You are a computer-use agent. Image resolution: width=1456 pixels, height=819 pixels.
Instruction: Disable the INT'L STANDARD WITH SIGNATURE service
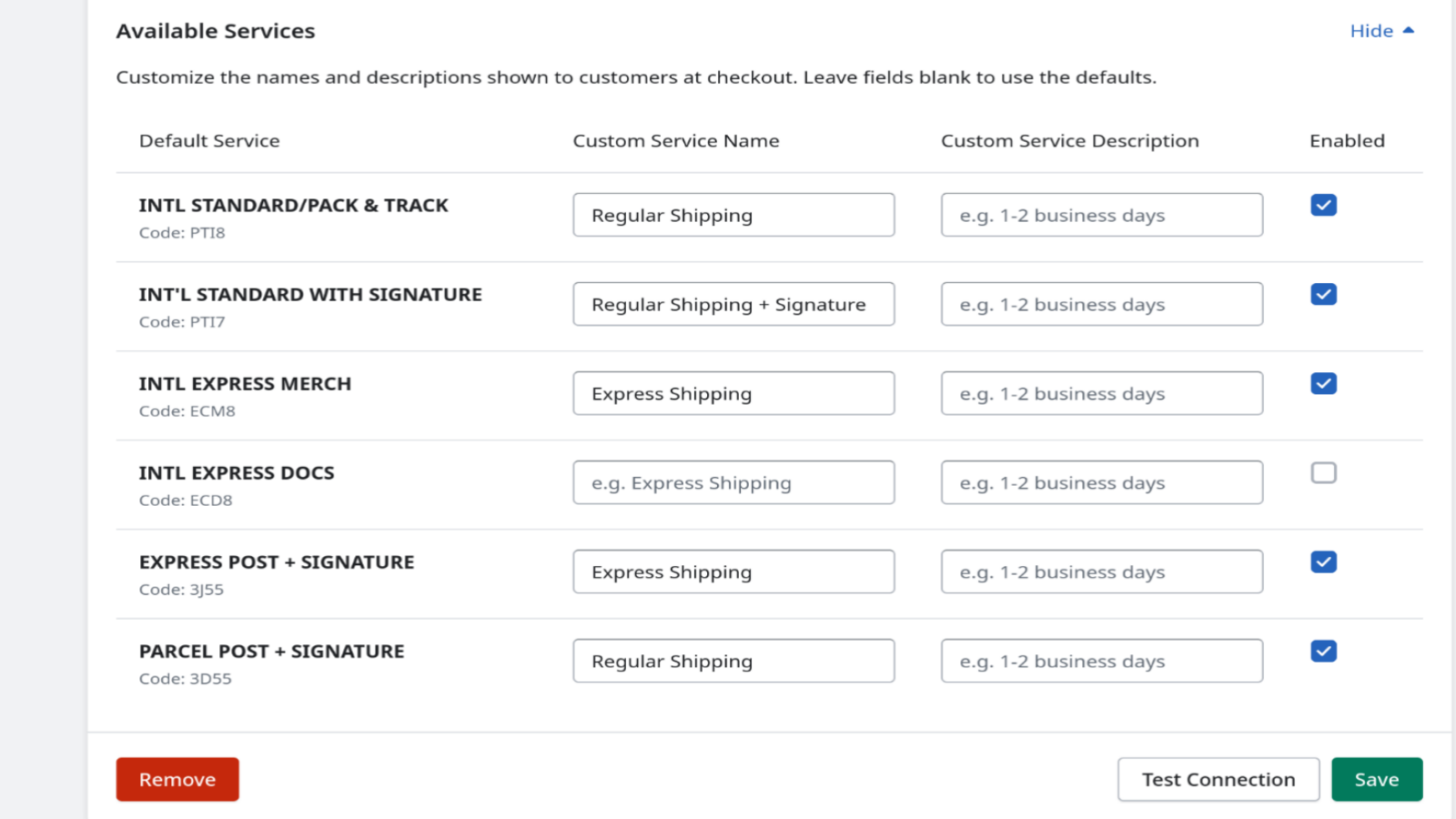[1323, 294]
